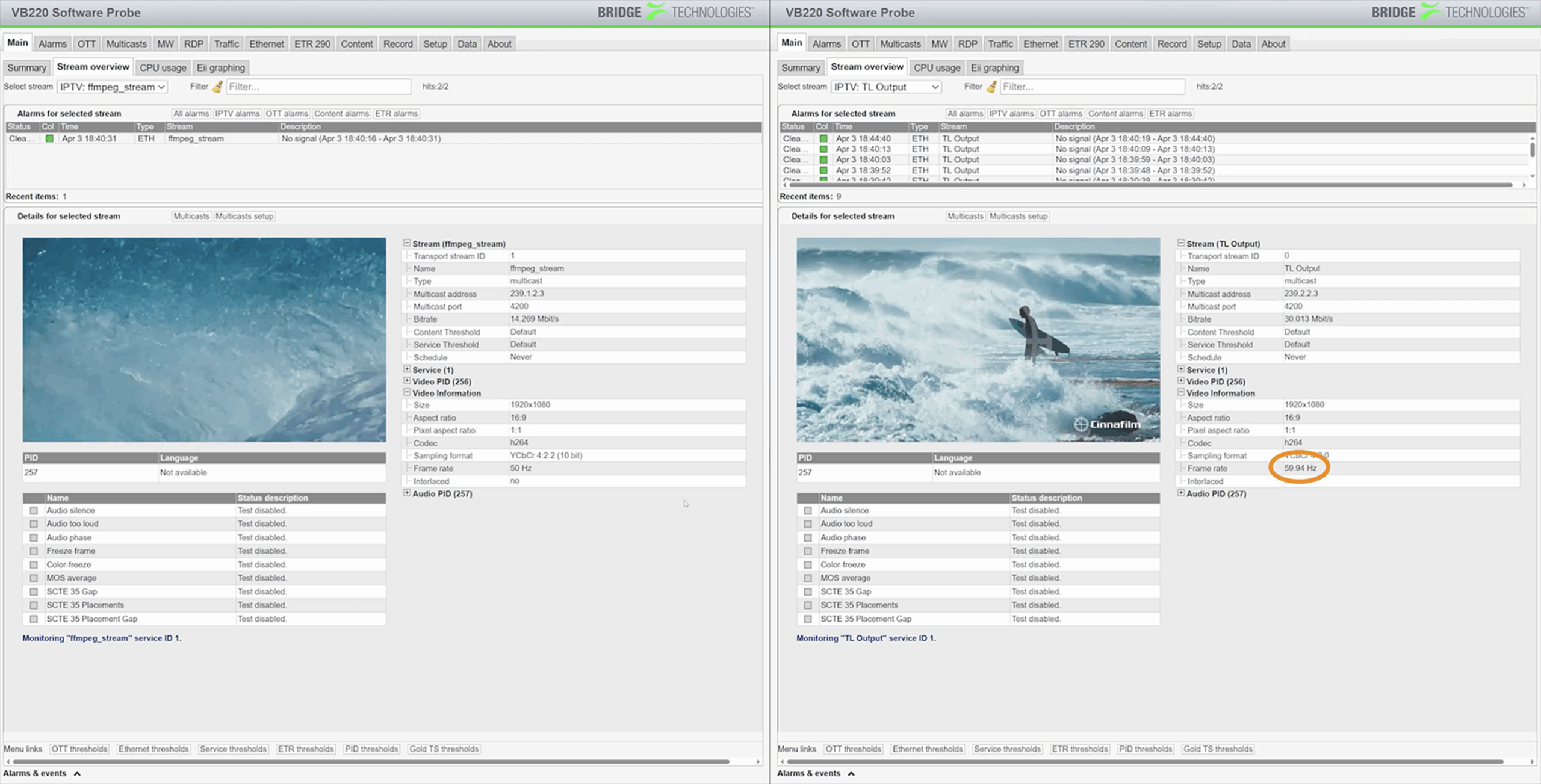Click left OTT thresholds menu link

click(79, 749)
